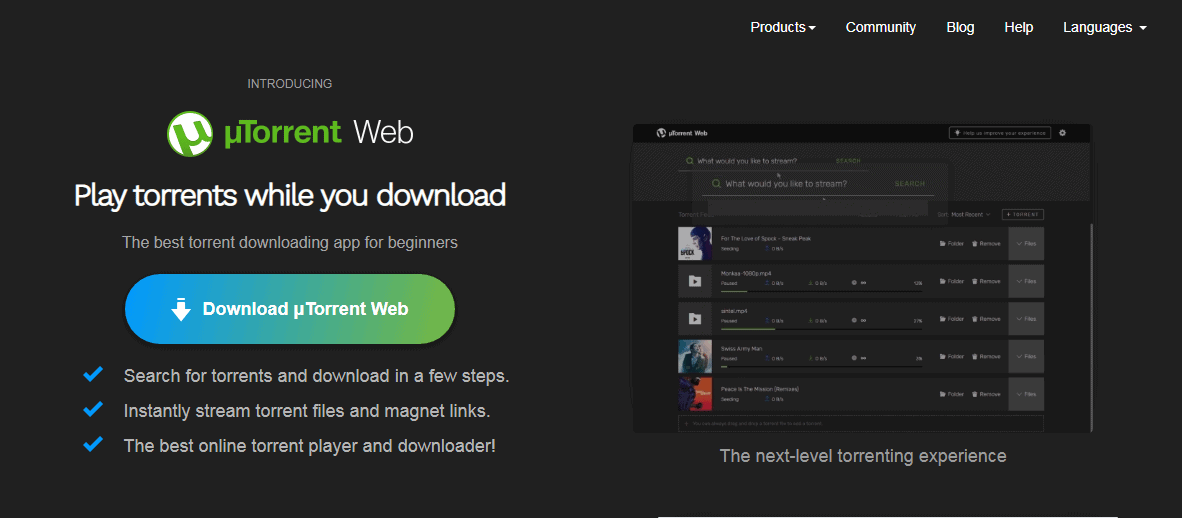Expand Files for sintel.mp4

[x=1026, y=319]
